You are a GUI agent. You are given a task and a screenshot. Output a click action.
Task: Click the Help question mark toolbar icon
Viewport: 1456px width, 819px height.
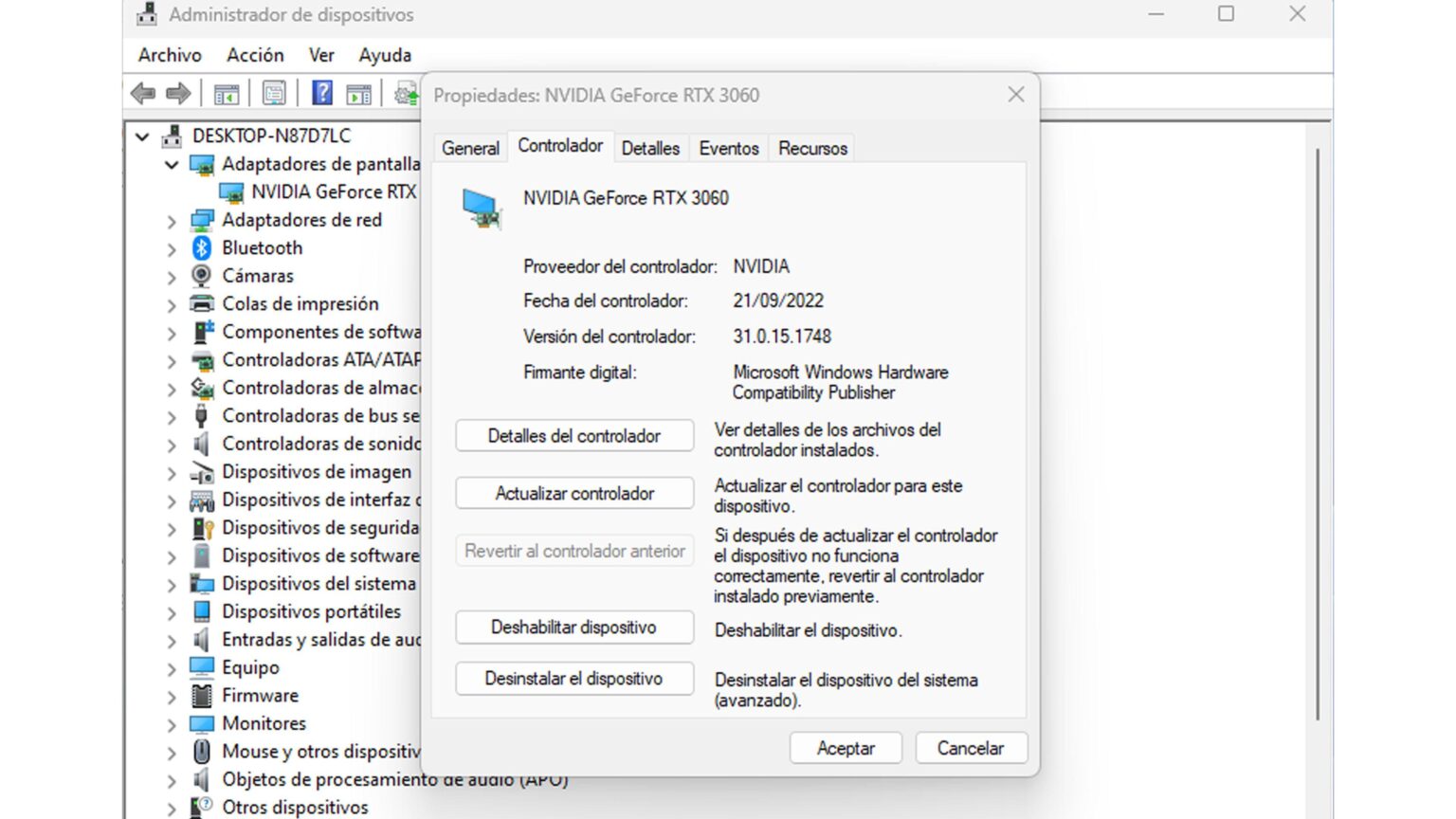point(321,92)
